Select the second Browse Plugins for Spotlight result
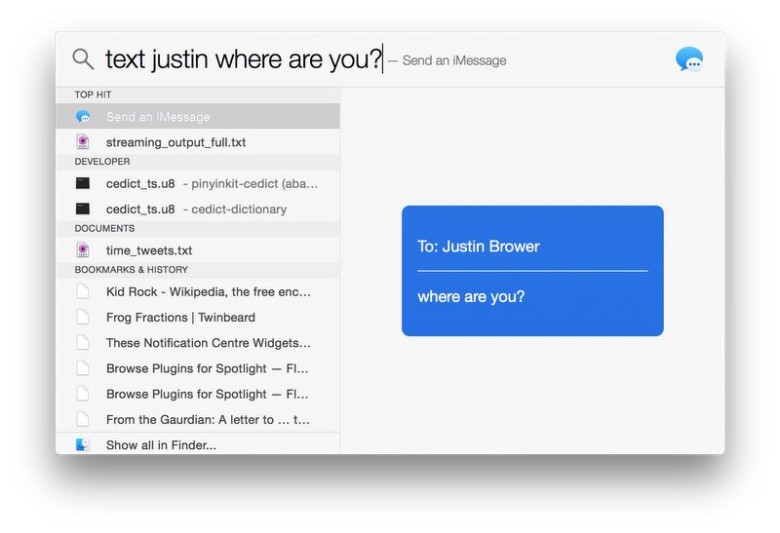The height and width of the screenshot is (533, 780). coord(207,394)
